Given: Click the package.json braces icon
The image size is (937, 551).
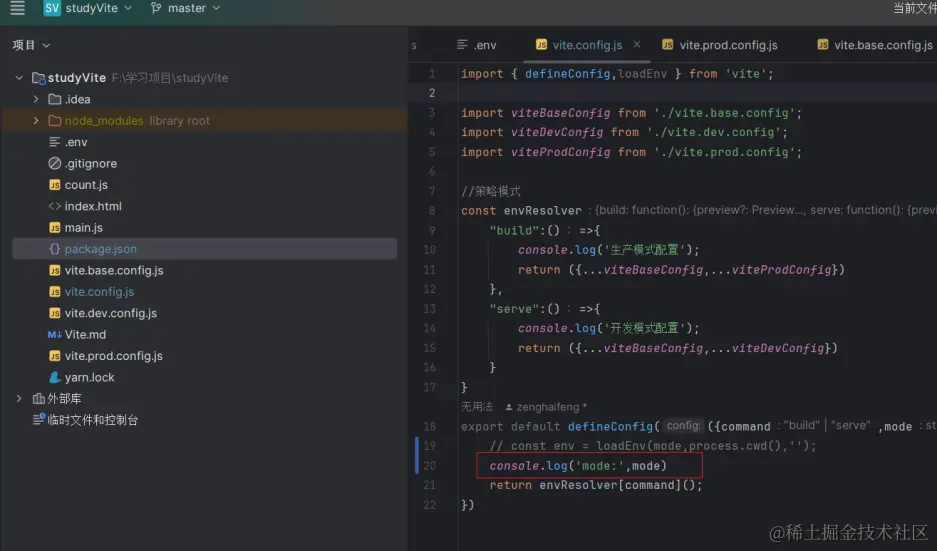Looking at the screenshot, I should [54, 249].
